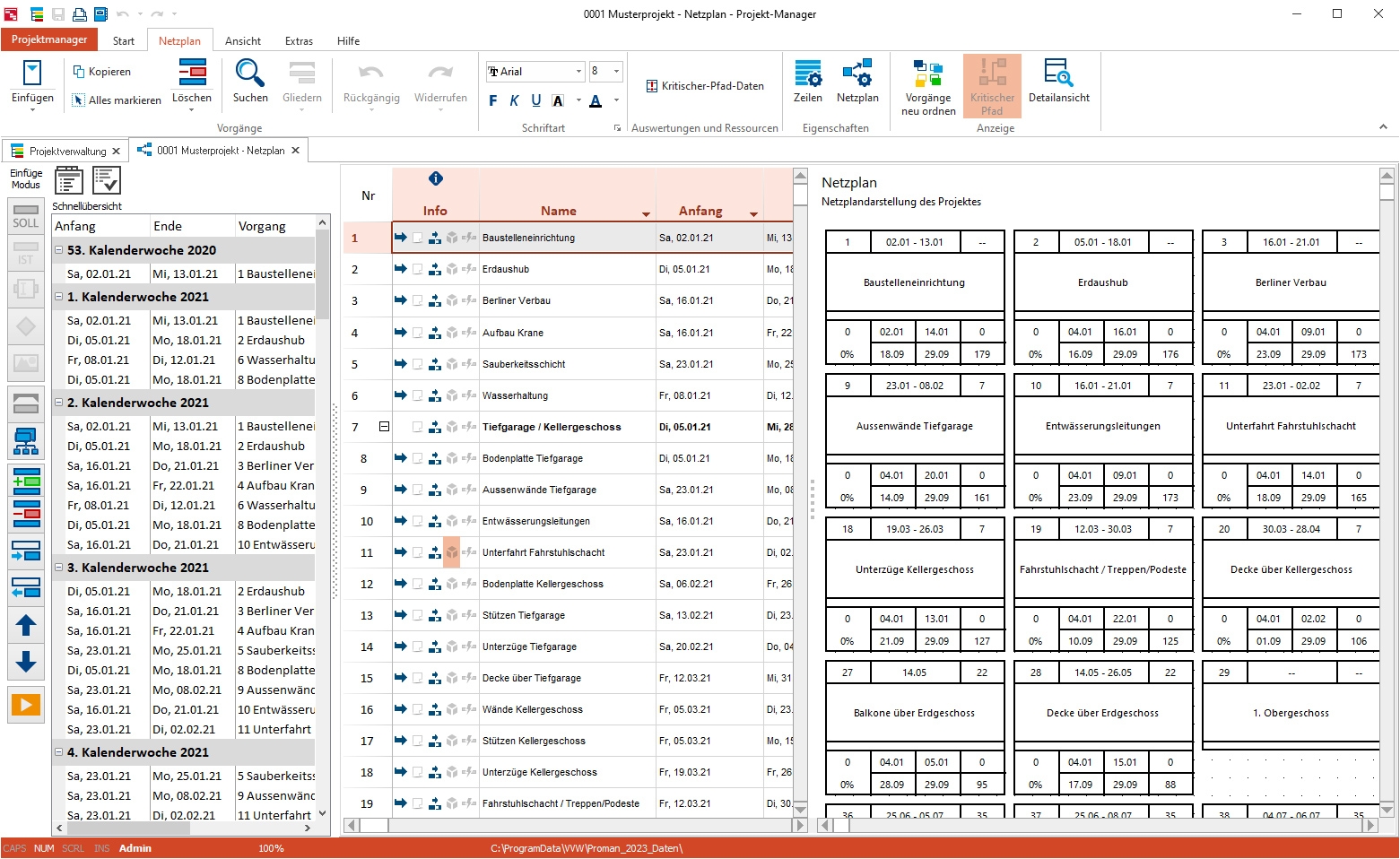Open the Detailansicht view

[1058, 82]
